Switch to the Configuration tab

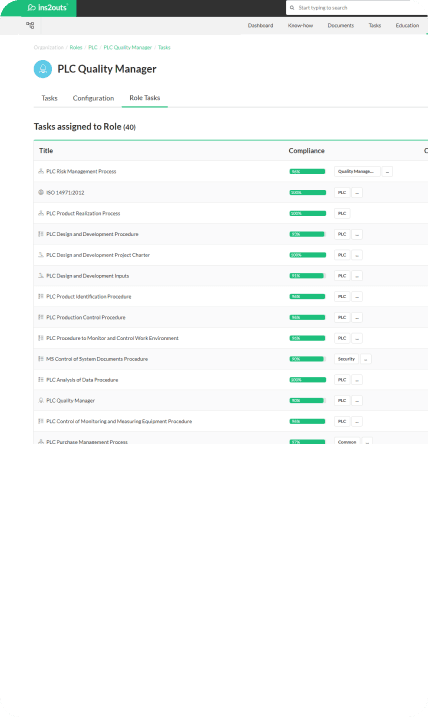click(x=93, y=98)
